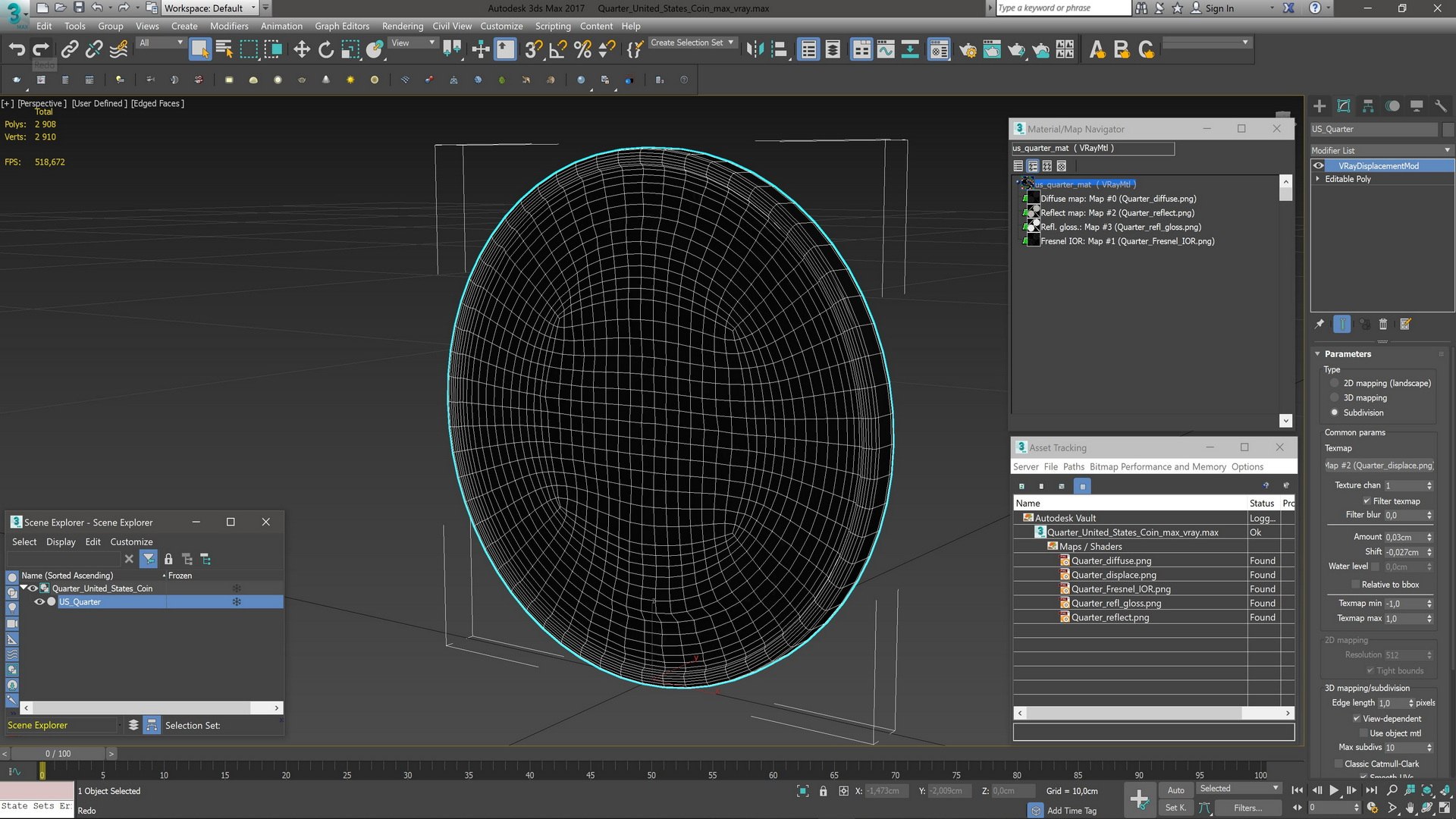This screenshot has height=819, width=1456.
Task: Enable the Use object mtl checkbox
Action: click(x=1363, y=733)
